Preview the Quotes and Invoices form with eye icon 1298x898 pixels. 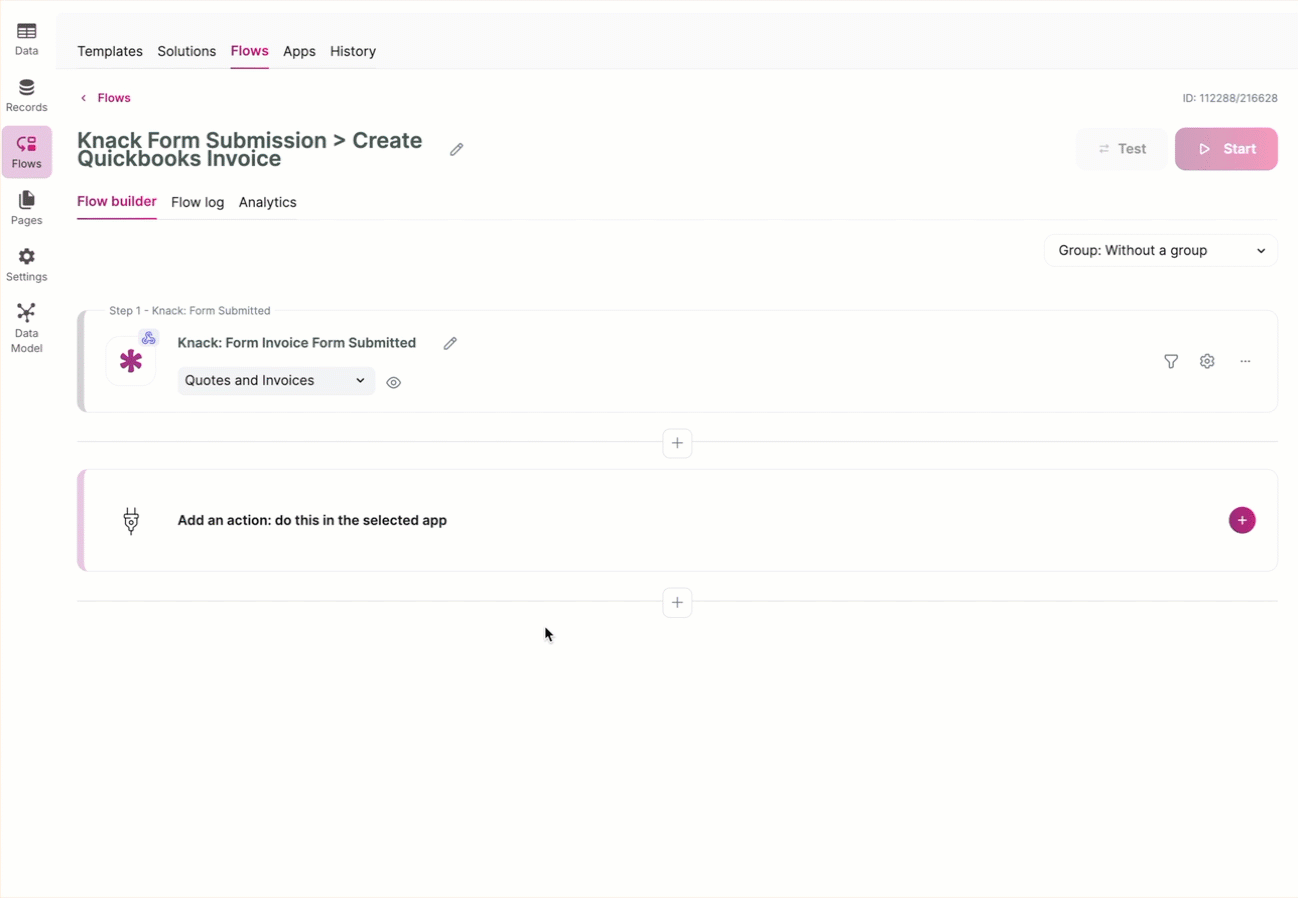[x=394, y=382]
